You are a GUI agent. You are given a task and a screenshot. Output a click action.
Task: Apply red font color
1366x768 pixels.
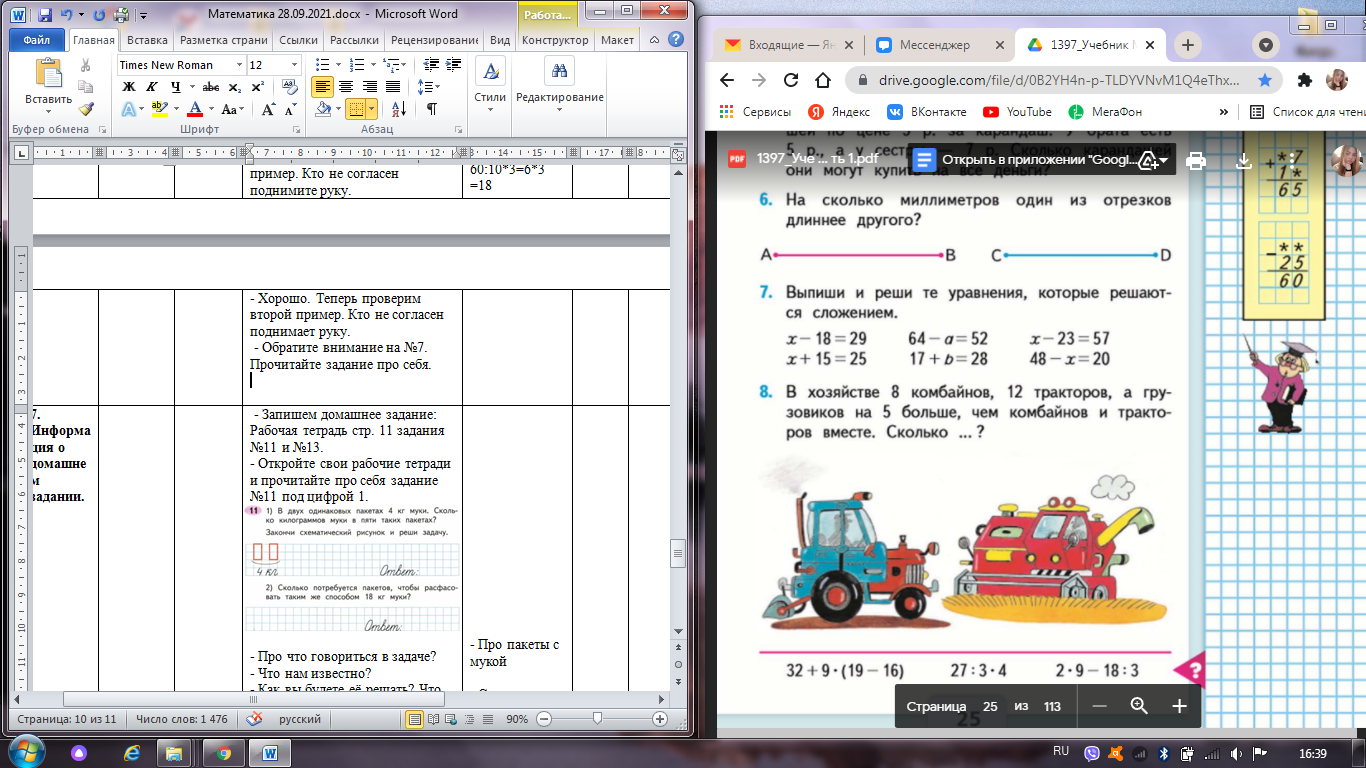coord(195,109)
